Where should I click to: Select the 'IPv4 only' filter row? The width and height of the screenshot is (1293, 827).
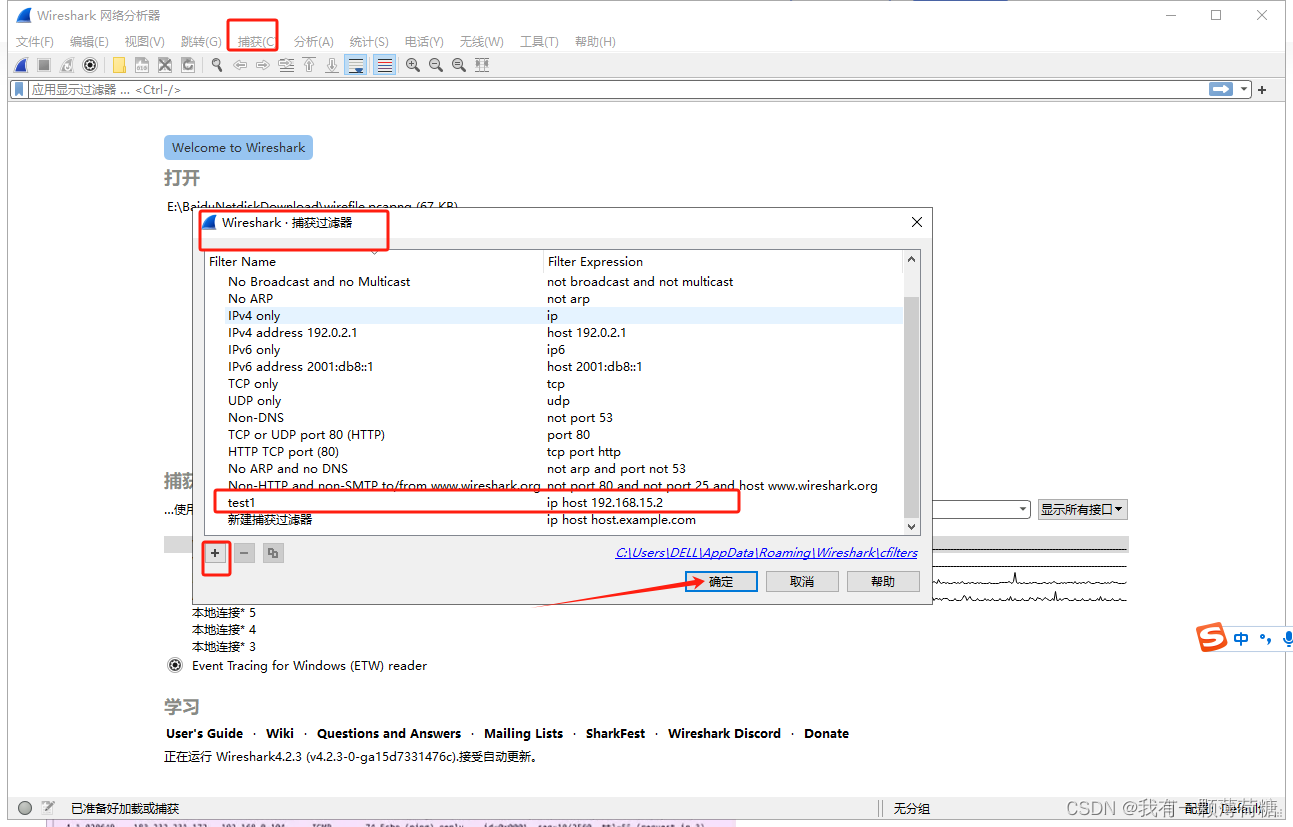pyautogui.click(x=554, y=315)
